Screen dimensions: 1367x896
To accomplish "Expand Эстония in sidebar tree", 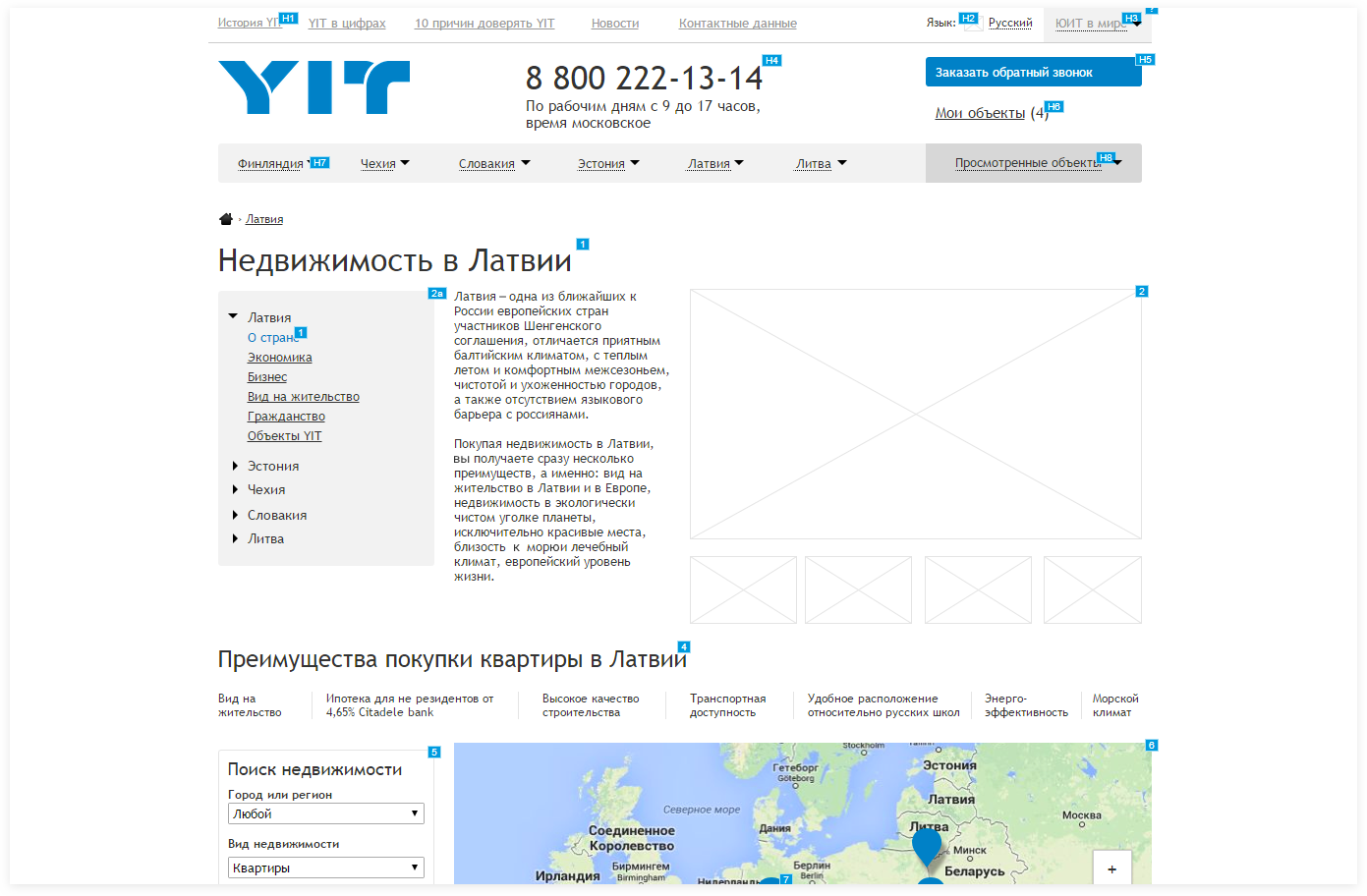I will click(x=235, y=466).
